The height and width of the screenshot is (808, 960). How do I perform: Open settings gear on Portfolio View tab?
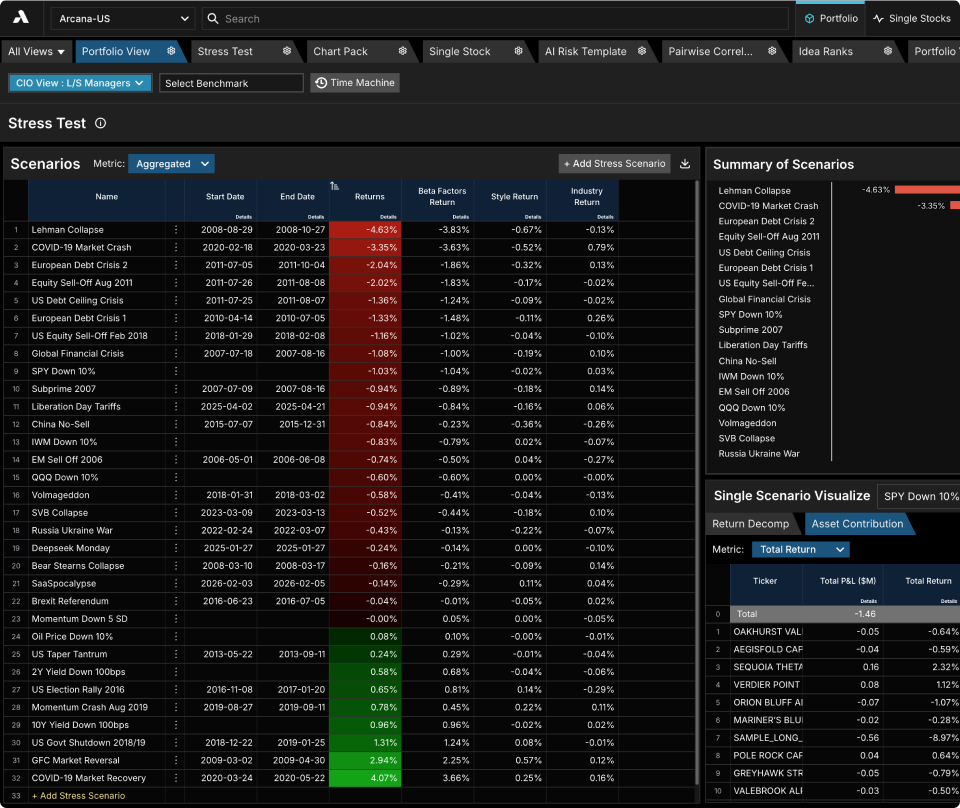pos(171,51)
